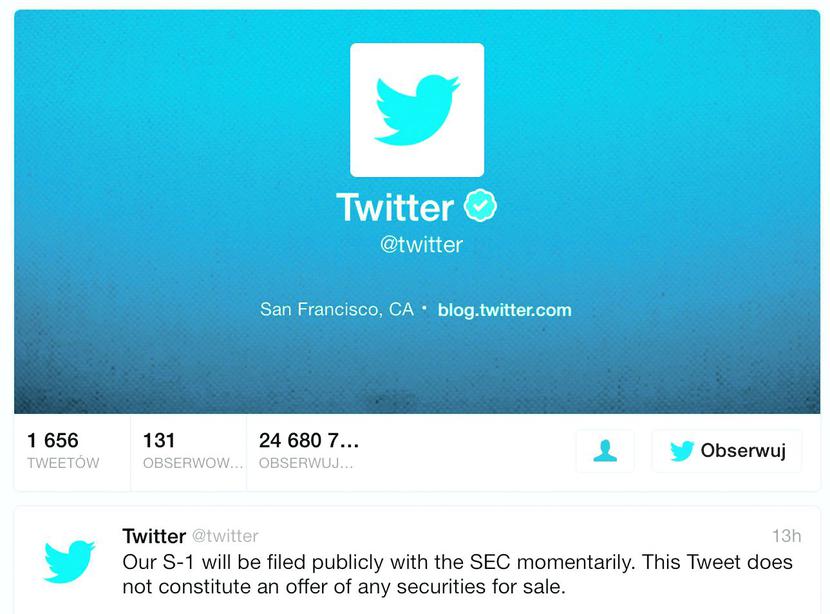Click the large Twitter profile name heading
The height and width of the screenshot is (614, 830).
[x=395, y=207]
